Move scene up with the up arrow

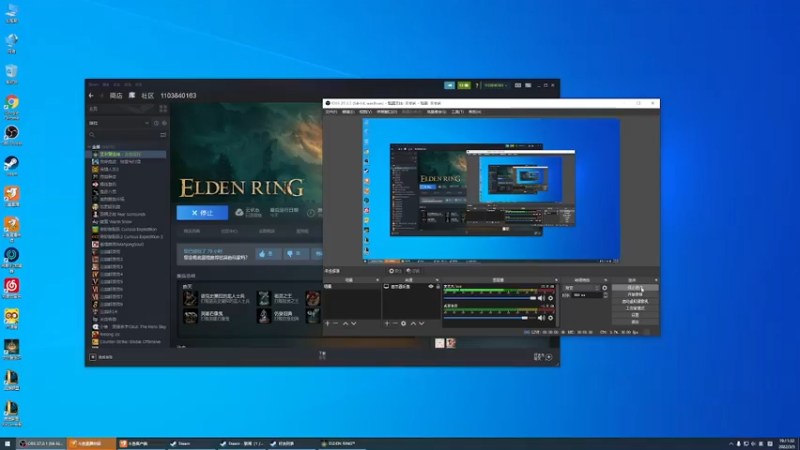(345, 323)
